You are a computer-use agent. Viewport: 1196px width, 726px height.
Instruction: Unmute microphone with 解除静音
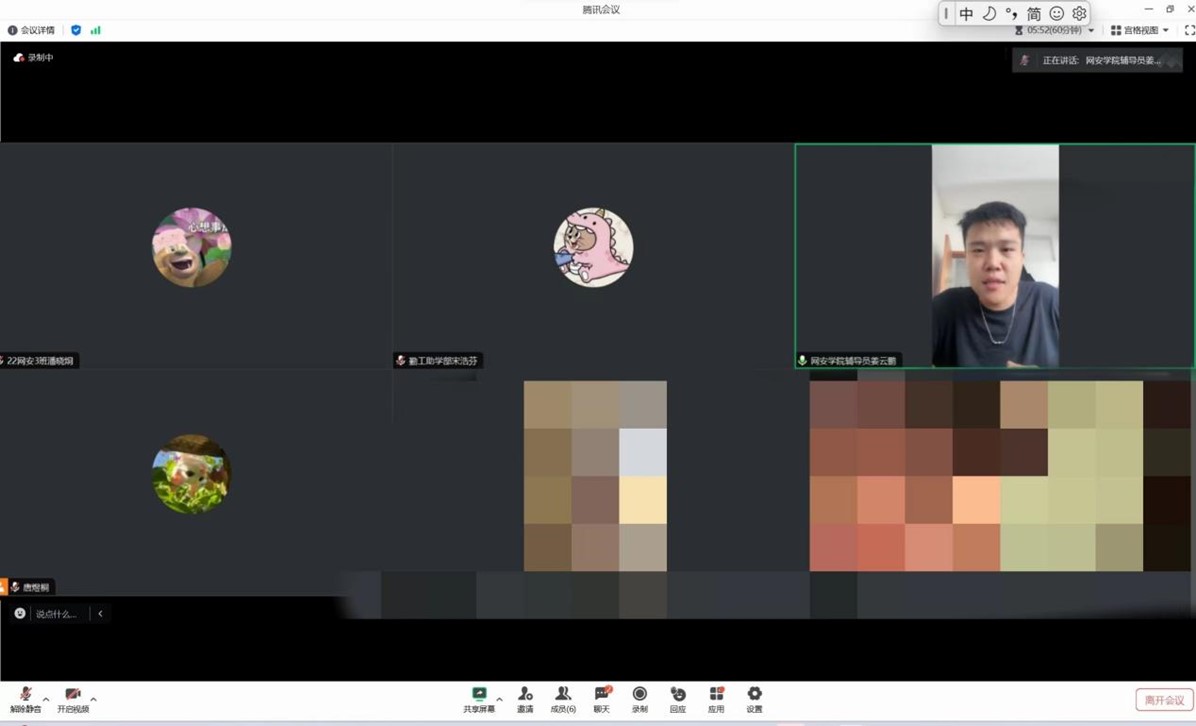coord(25,699)
